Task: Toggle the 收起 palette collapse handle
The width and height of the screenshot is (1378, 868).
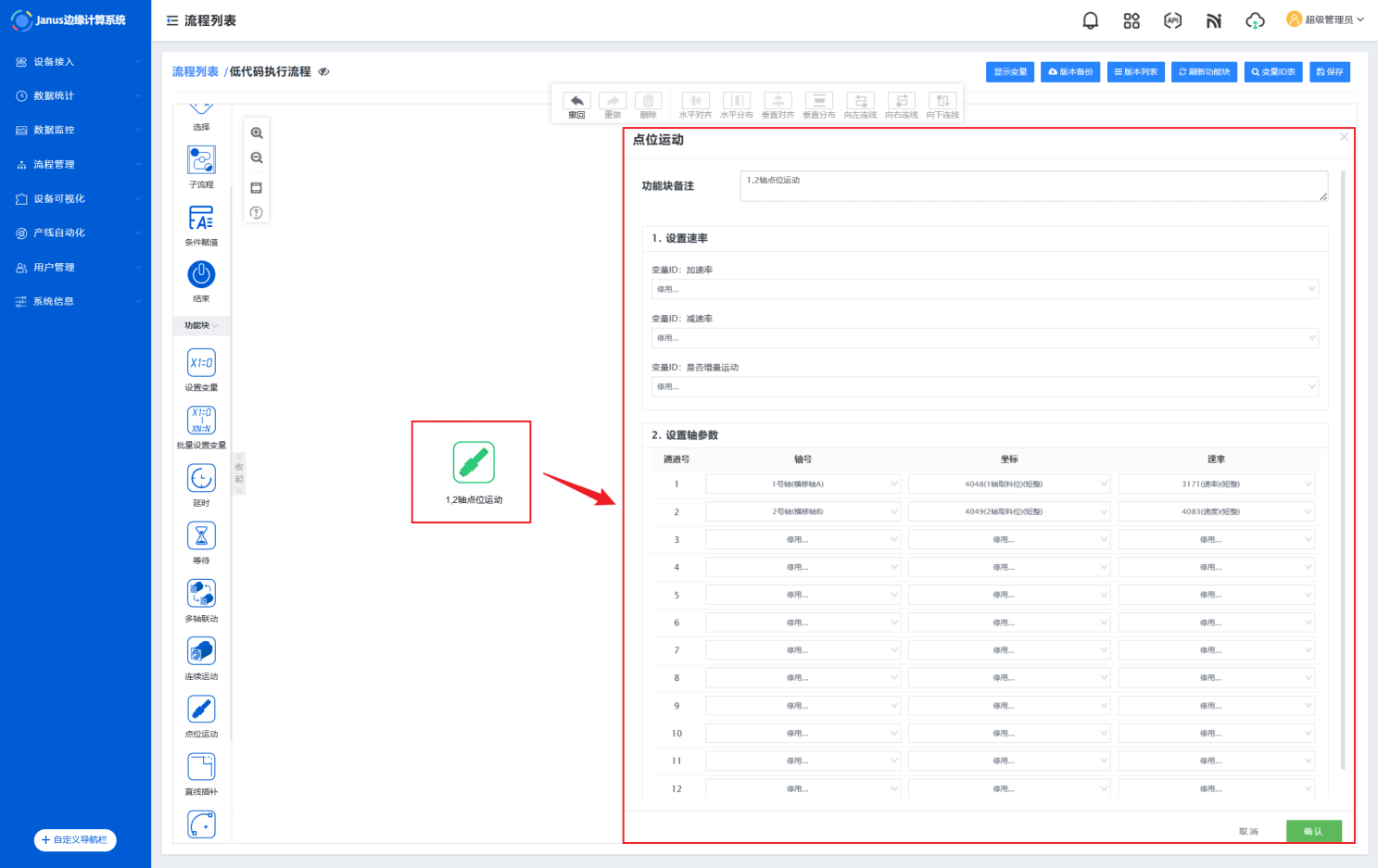Action: tap(239, 472)
